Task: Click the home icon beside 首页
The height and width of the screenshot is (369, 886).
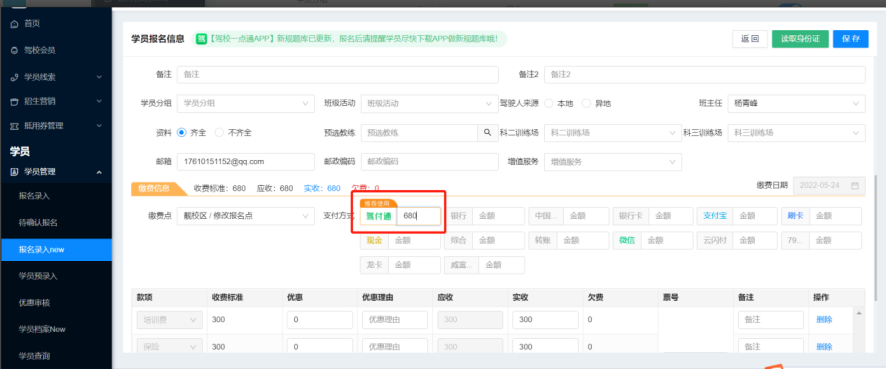Action: pos(15,24)
